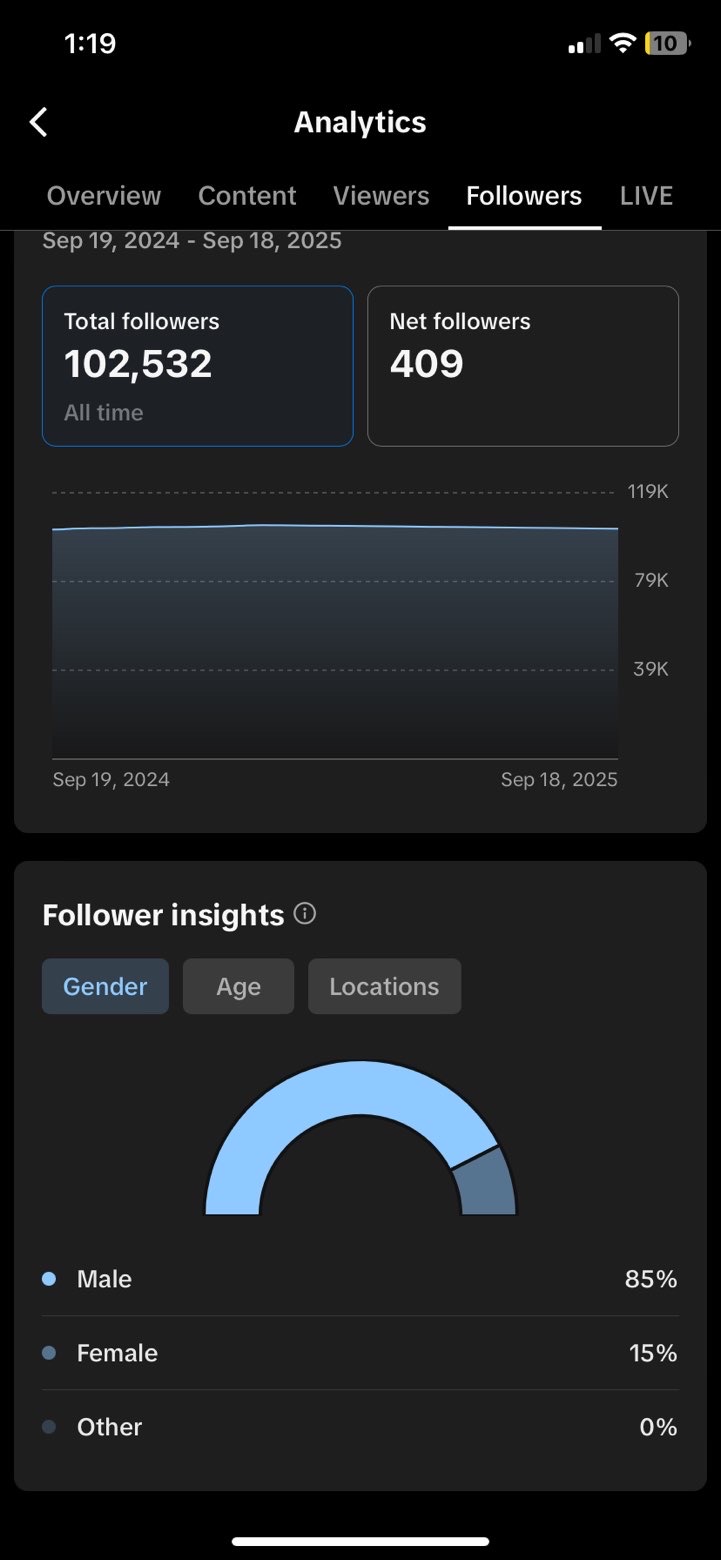Select the Followers tab
The height and width of the screenshot is (1560, 721).
click(x=524, y=196)
